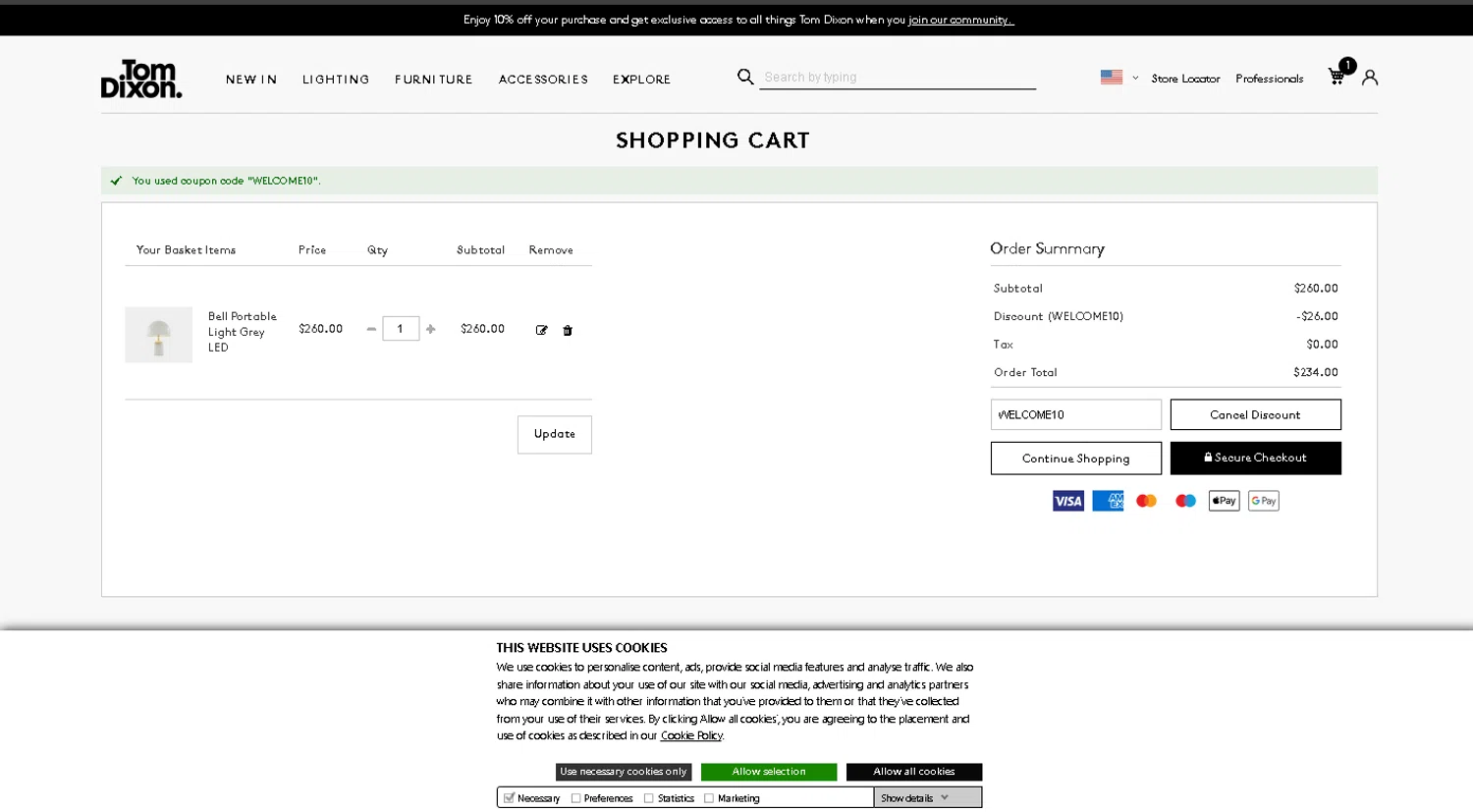Open the US flag country selector
This screenshot has height=812, width=1473.
[1118, 77]
